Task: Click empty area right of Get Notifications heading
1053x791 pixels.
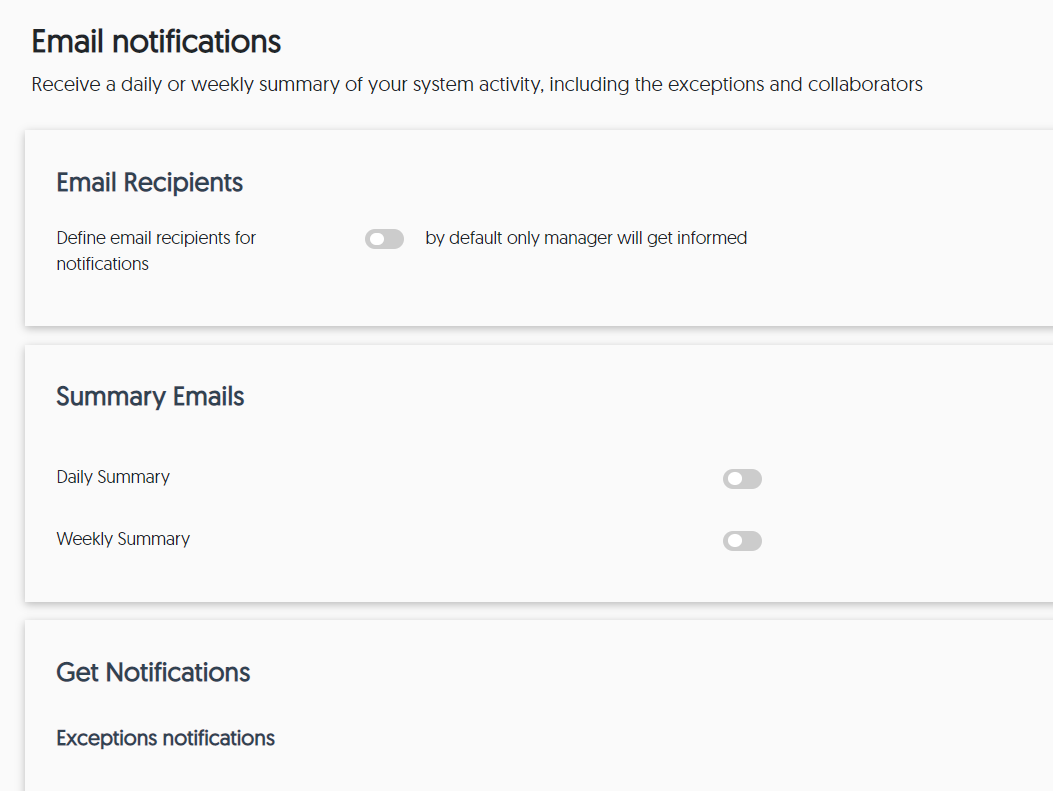Action: coord(600,672)
